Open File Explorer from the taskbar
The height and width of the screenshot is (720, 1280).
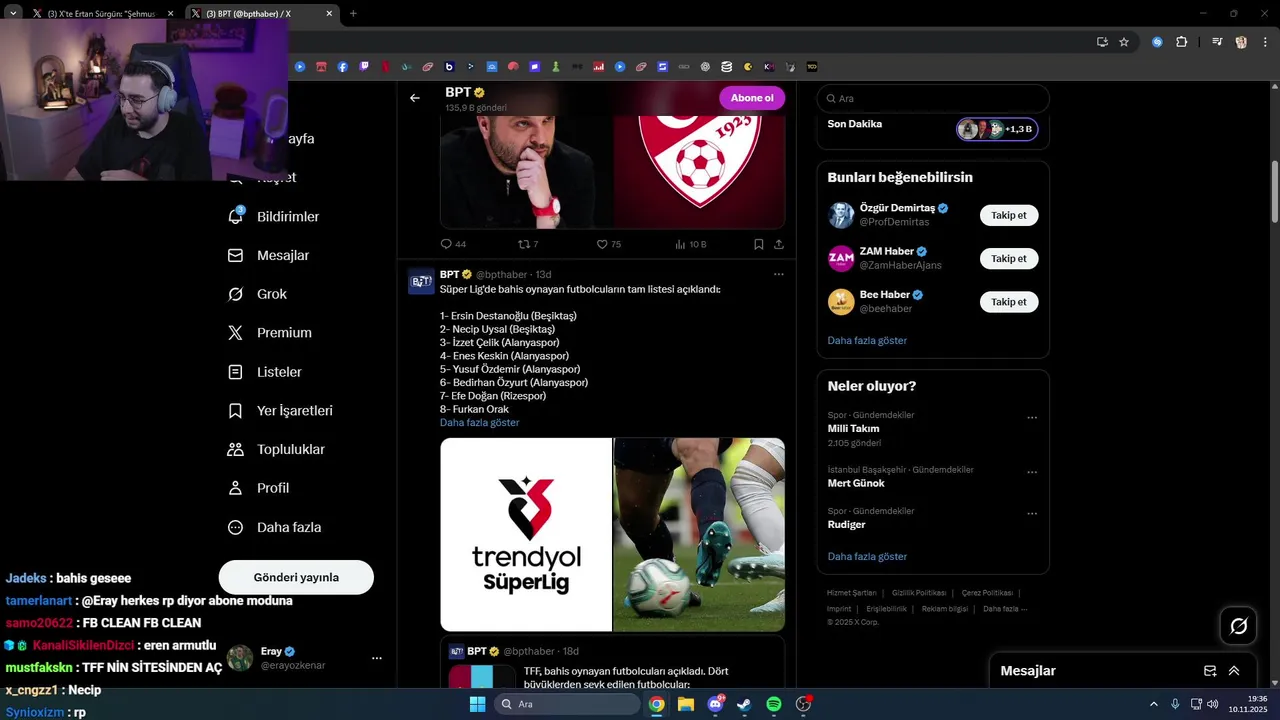click(x=686, y=704)
